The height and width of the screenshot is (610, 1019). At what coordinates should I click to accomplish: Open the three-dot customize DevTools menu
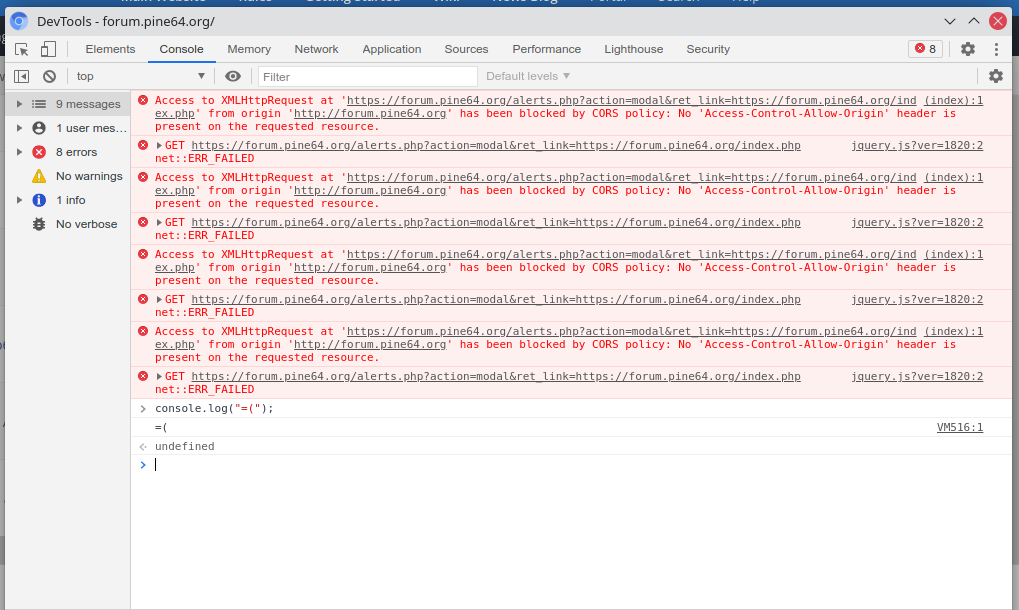coord(996,49)
